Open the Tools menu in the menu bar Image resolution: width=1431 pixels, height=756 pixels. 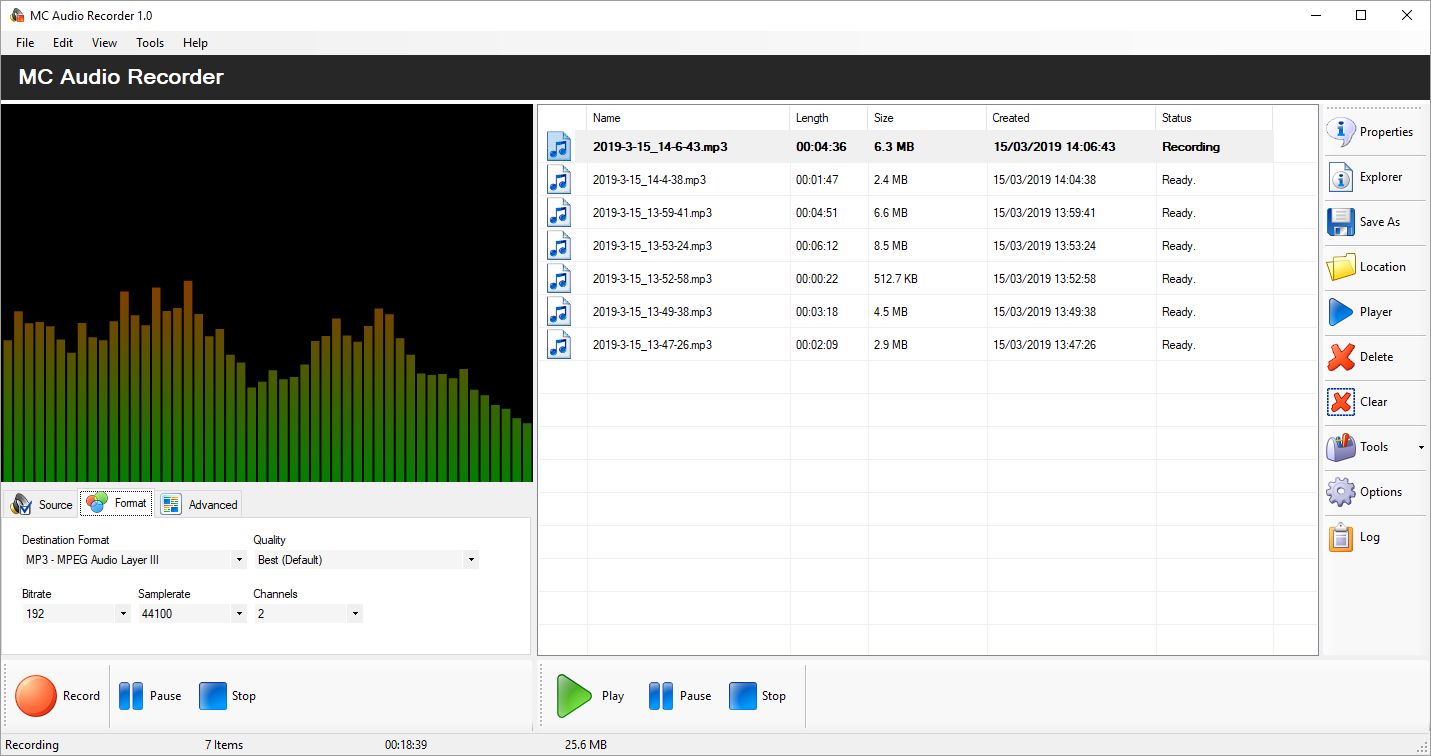coord(149,43)
